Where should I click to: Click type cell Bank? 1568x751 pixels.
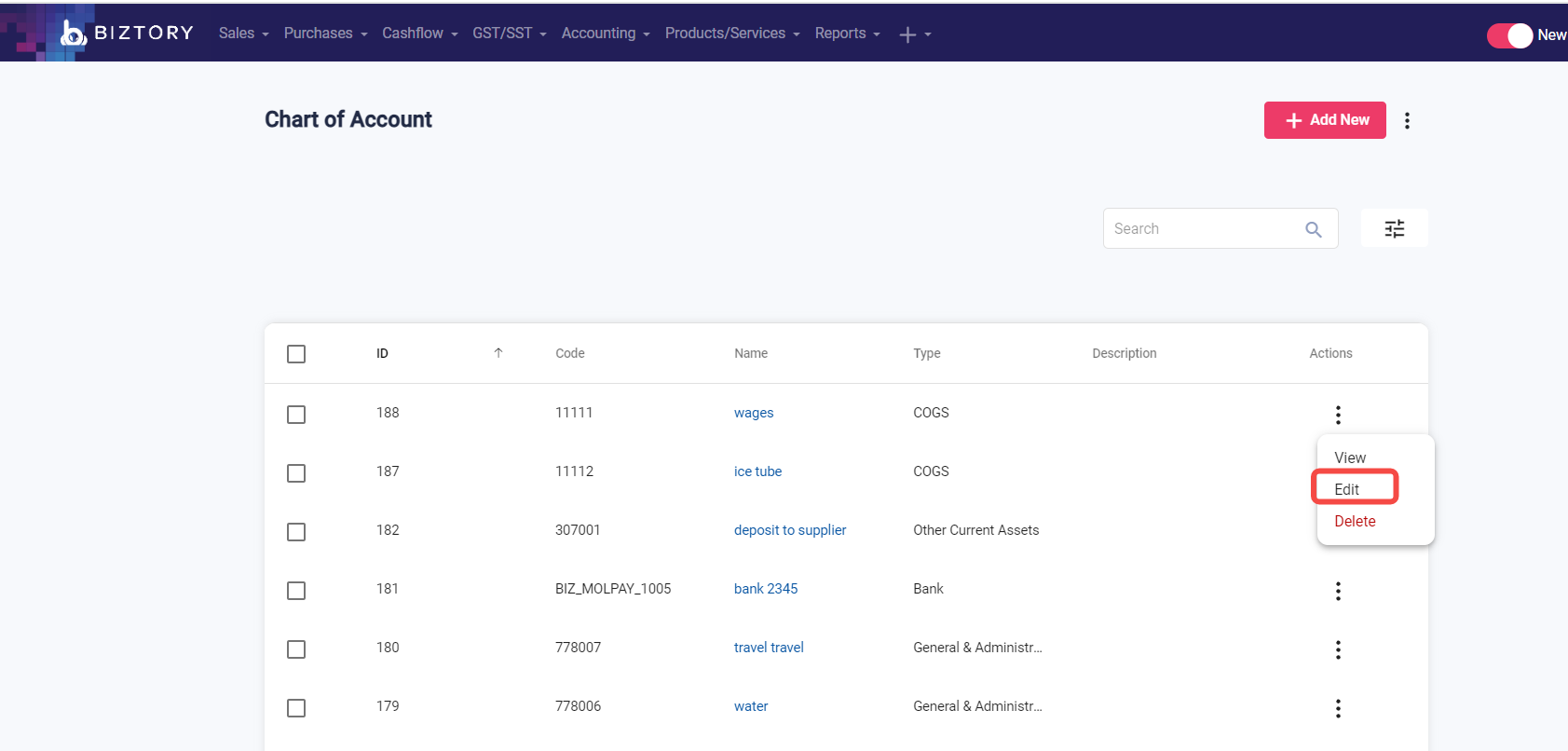[x=928, y=589]
